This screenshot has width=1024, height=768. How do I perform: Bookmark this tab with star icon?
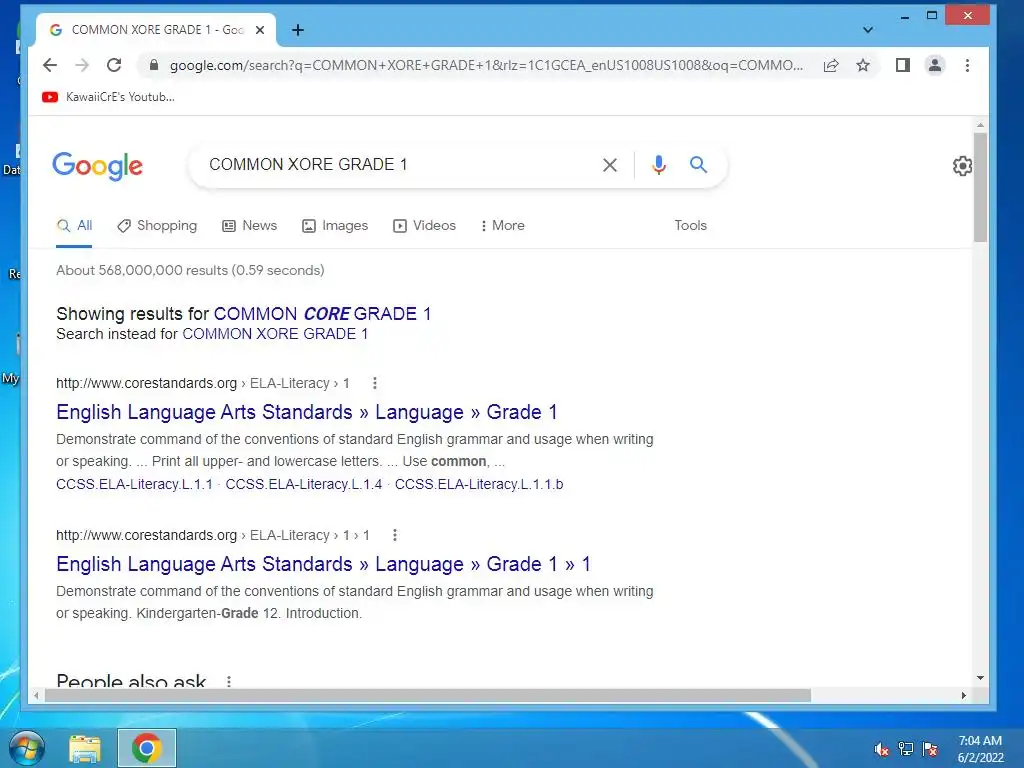863,65
